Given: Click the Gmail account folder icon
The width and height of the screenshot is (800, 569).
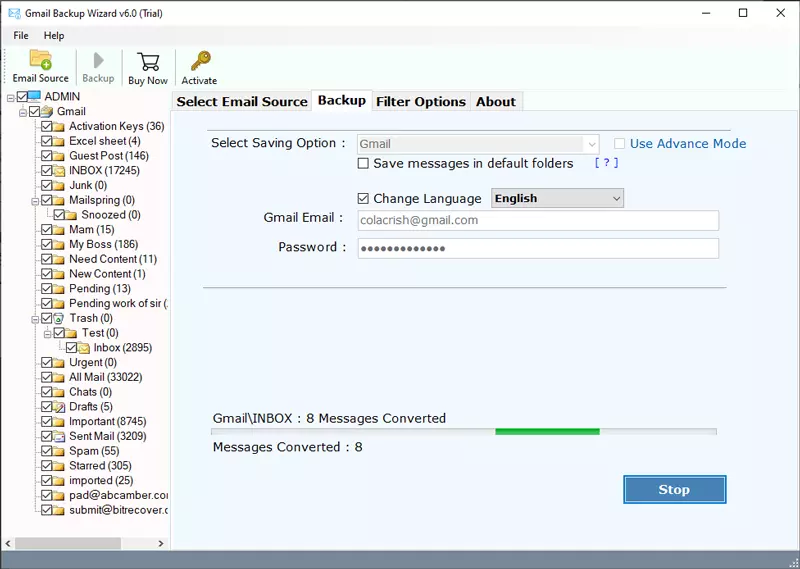Looking at the screenshot, I should tap(46, 111).
